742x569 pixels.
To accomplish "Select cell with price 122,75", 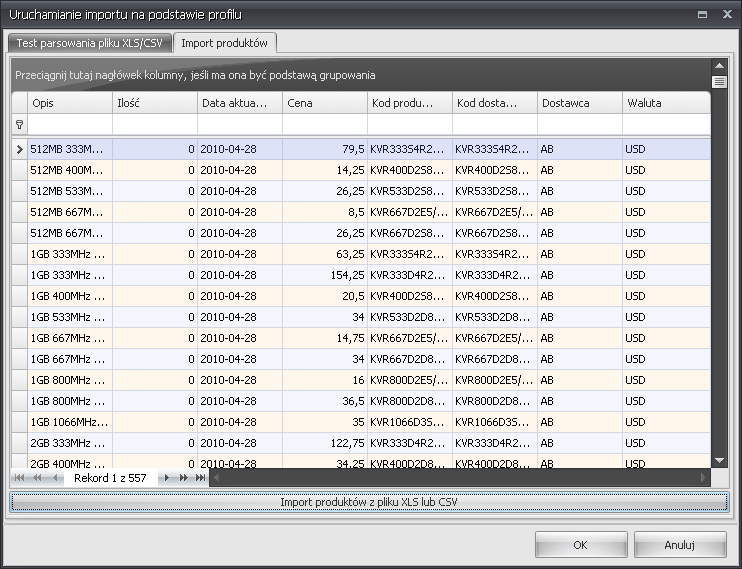I will pos(325,443).
